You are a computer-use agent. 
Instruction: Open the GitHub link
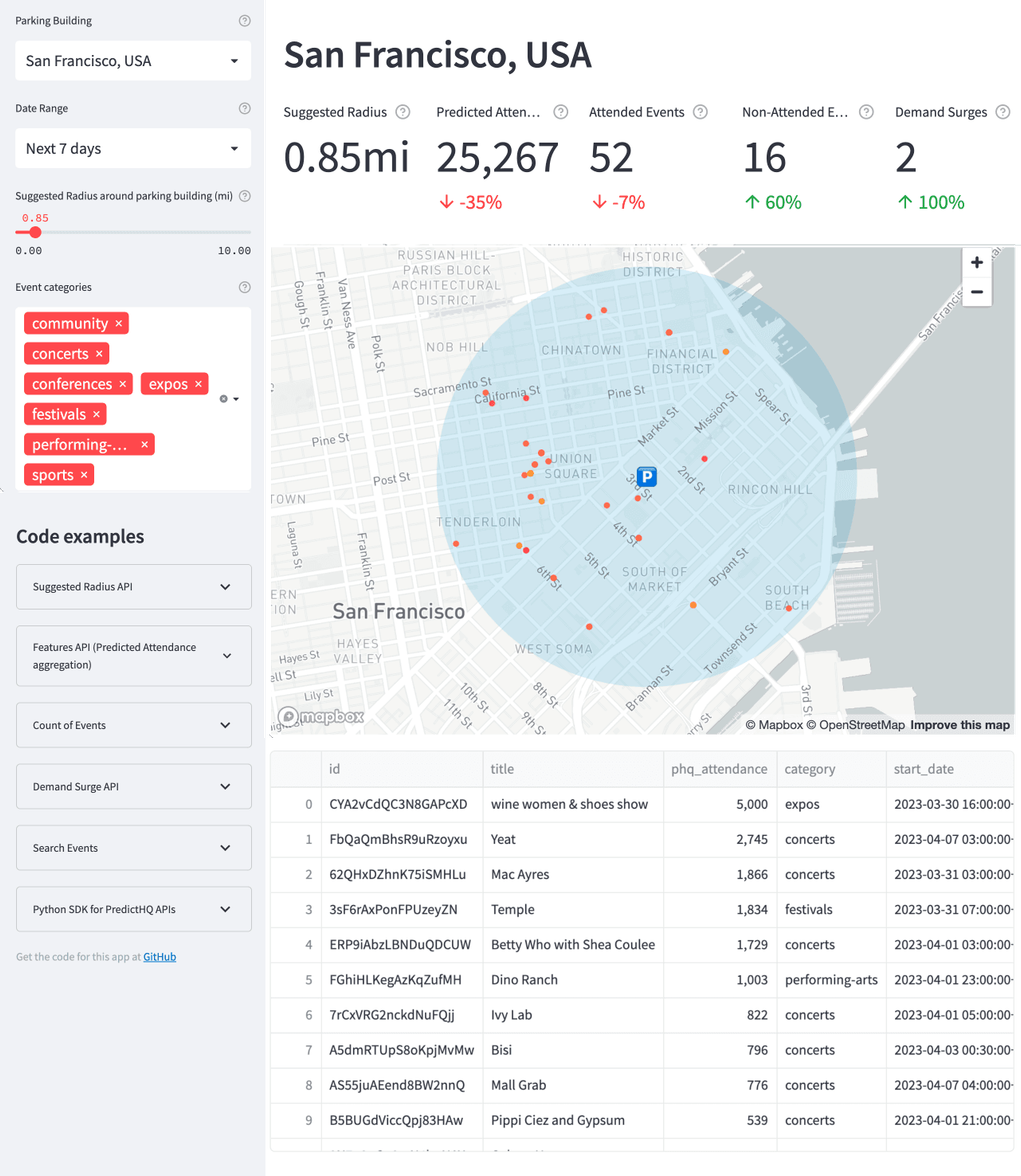tap(159, 957)
